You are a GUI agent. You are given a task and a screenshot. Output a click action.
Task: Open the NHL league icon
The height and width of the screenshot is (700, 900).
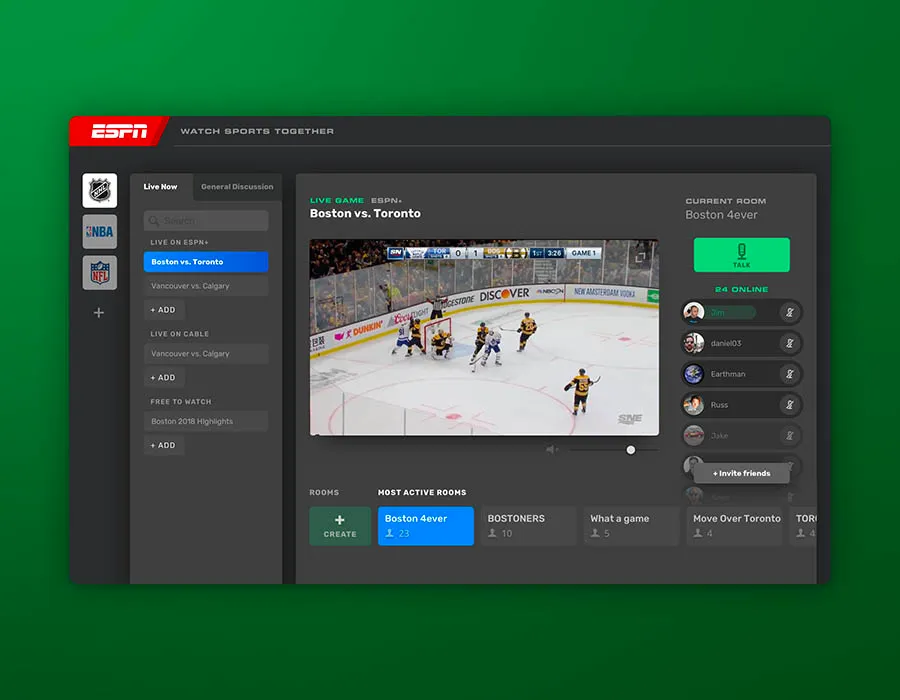99,190
